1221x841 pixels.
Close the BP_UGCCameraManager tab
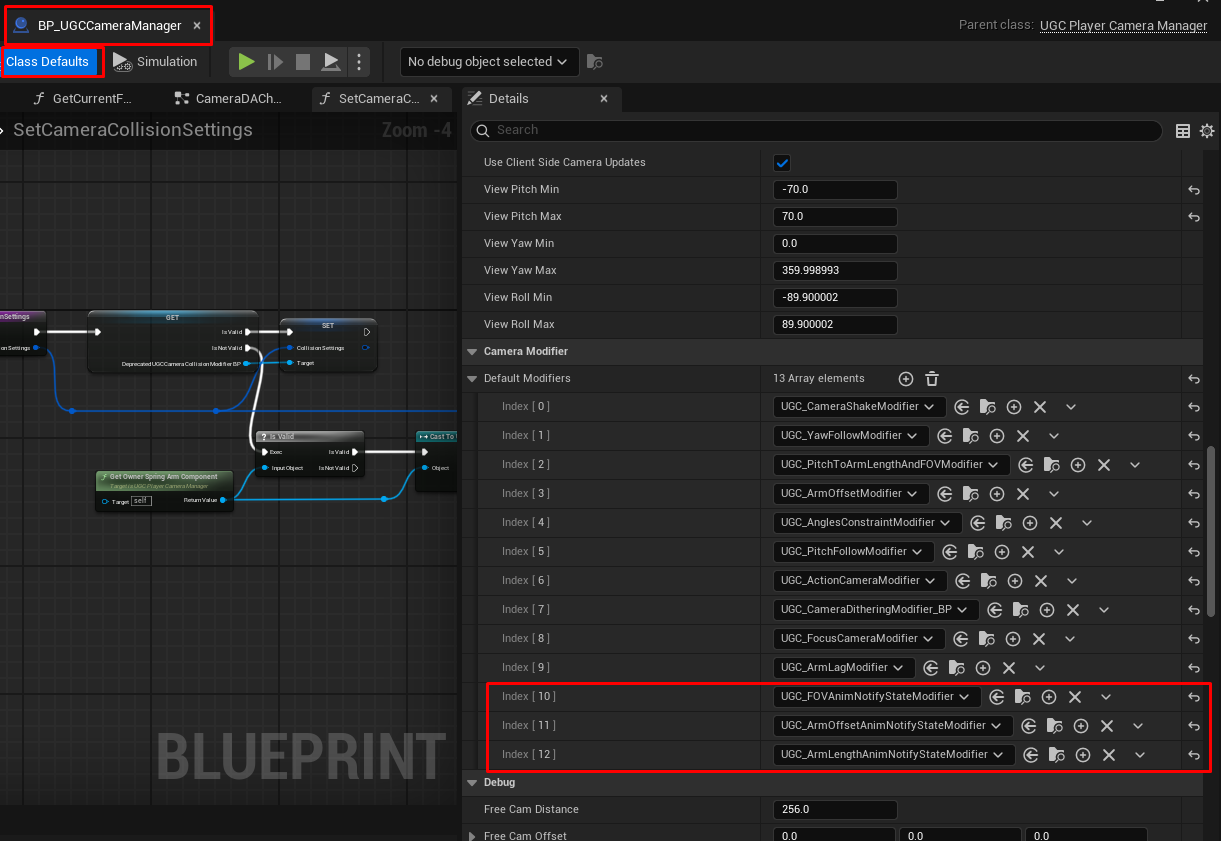[x=197, y=26]
